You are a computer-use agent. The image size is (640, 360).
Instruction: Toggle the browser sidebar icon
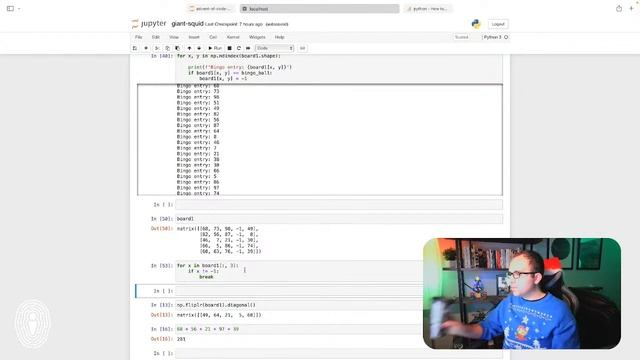pos(11,9)
